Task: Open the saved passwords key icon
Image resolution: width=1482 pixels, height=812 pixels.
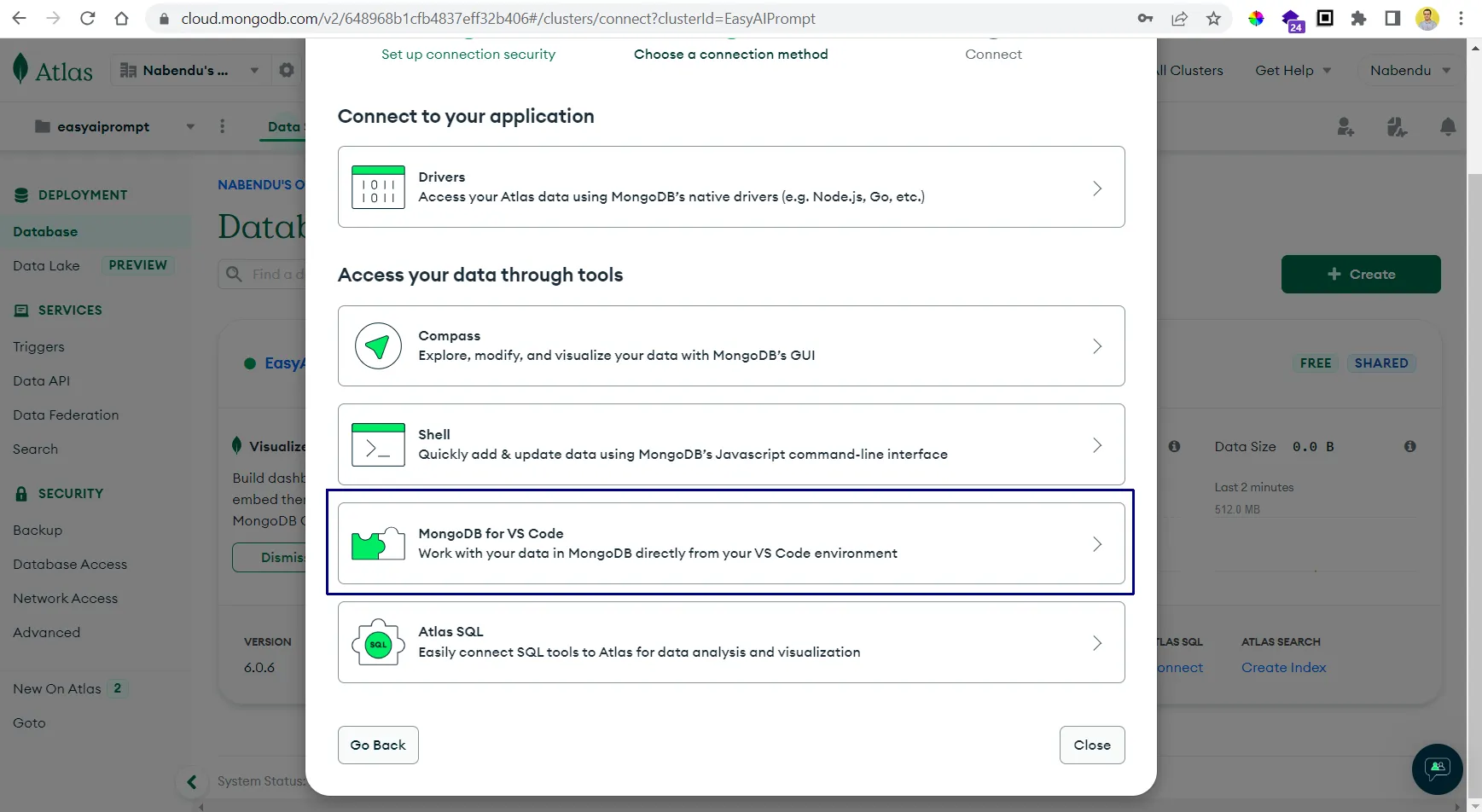Action: (1145, 18)
